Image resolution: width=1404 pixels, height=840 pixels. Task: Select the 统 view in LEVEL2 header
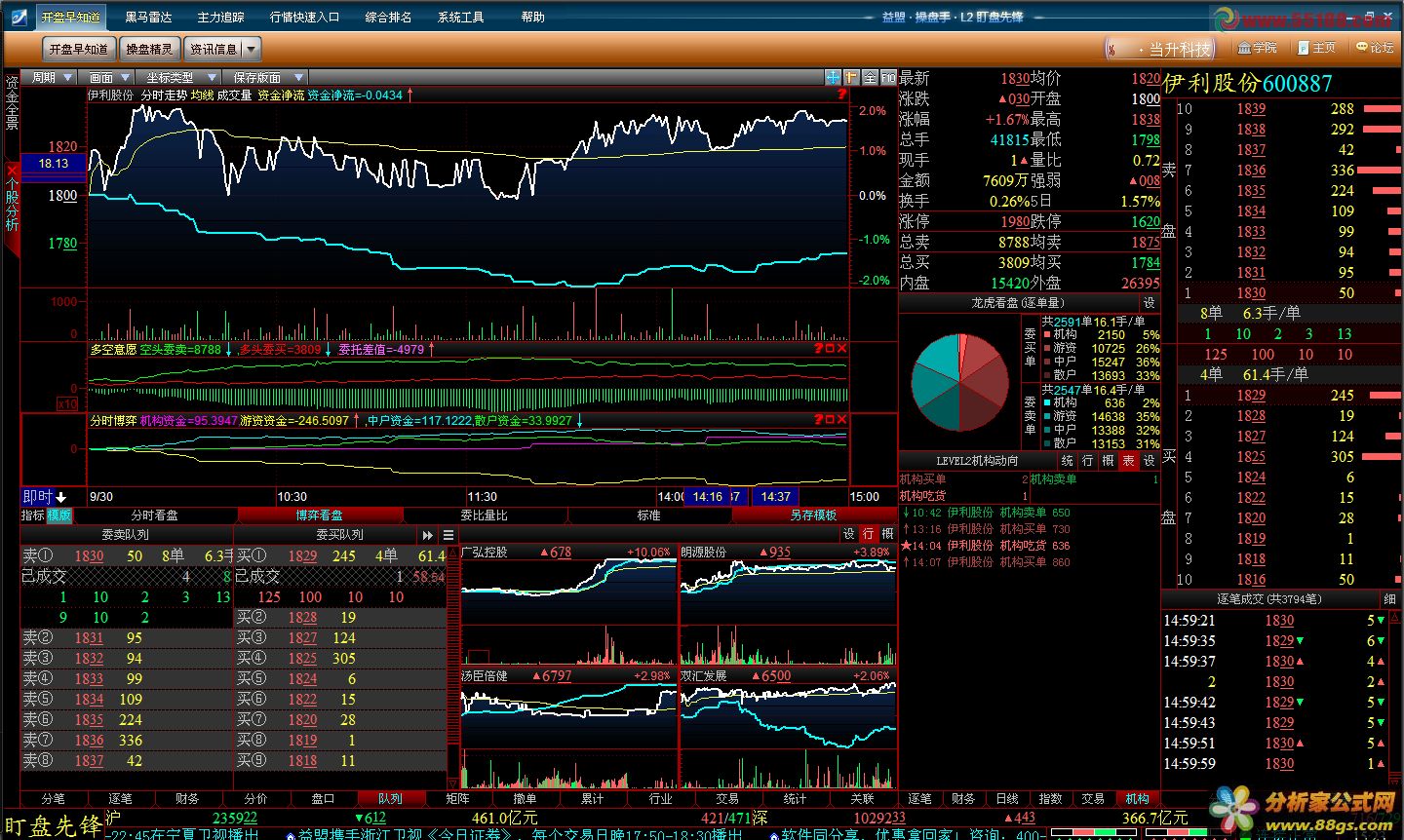pyautogui.click(x=1068, y=461)
